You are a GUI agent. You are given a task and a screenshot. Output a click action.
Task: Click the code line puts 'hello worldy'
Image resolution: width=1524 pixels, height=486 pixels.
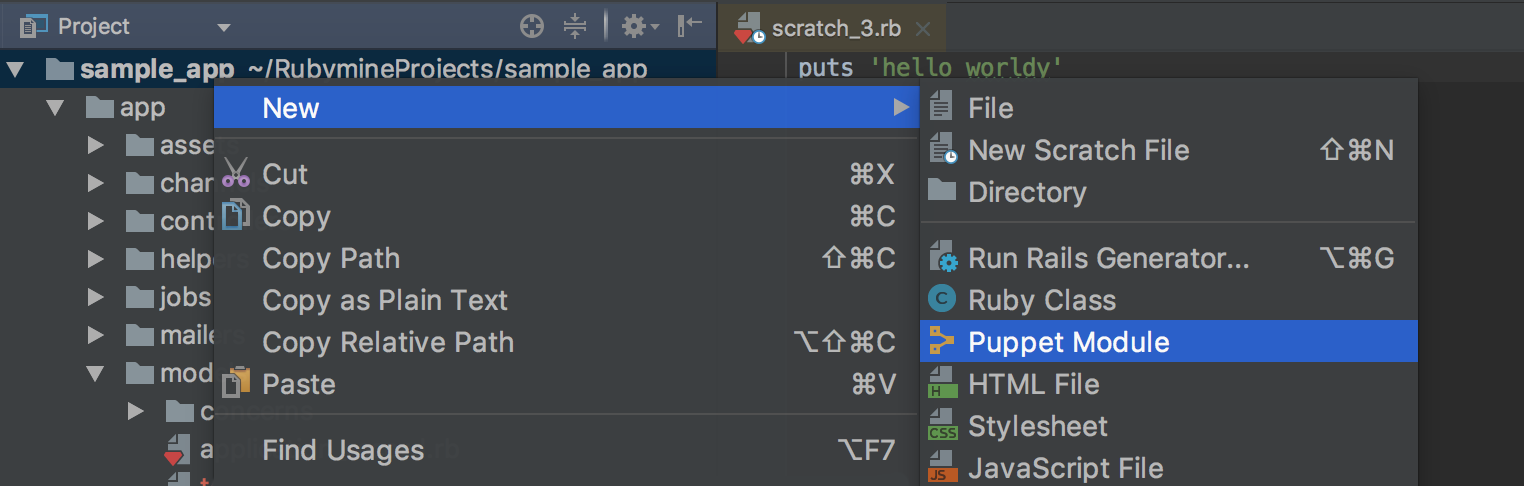[x=930, y=68]
